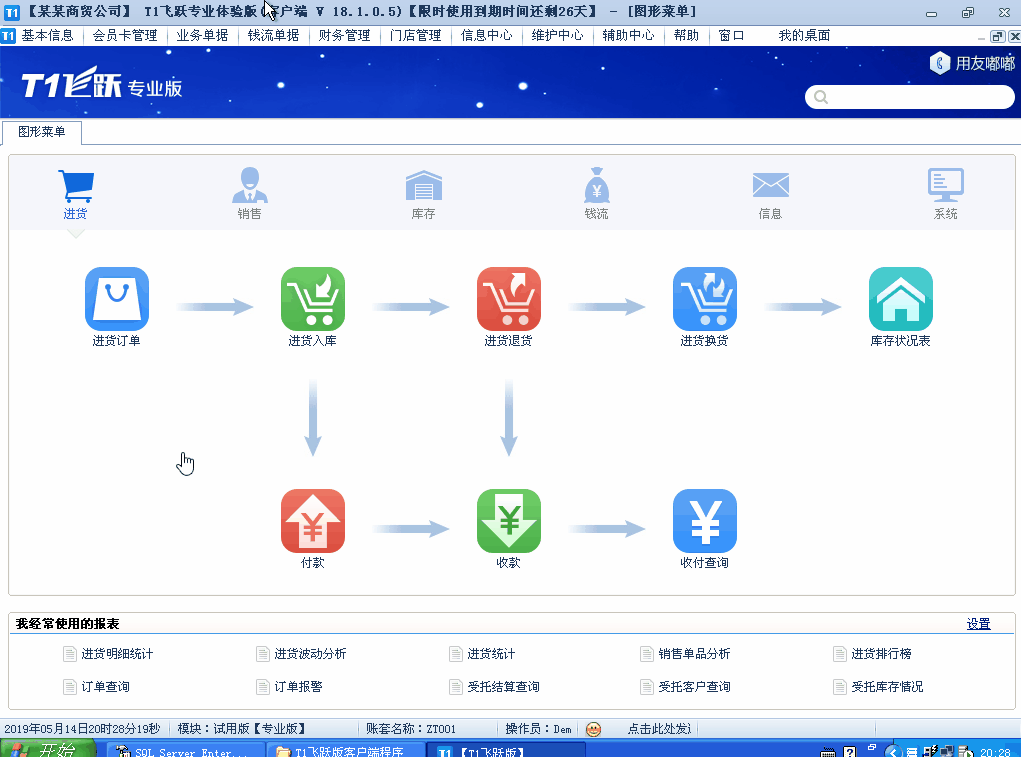
Task: Switch to the 图形菜单 tab
Action: tap(42, 132)
